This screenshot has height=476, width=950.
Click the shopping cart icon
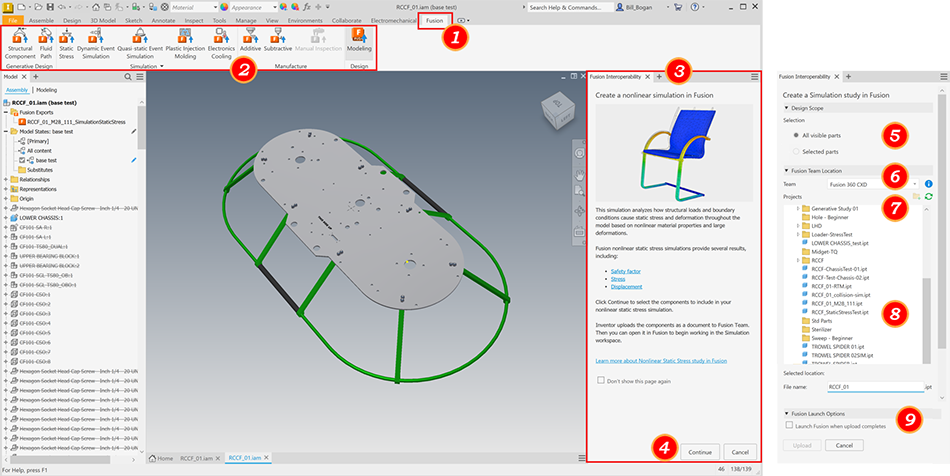pyautogui.click(x=678, y=7)
